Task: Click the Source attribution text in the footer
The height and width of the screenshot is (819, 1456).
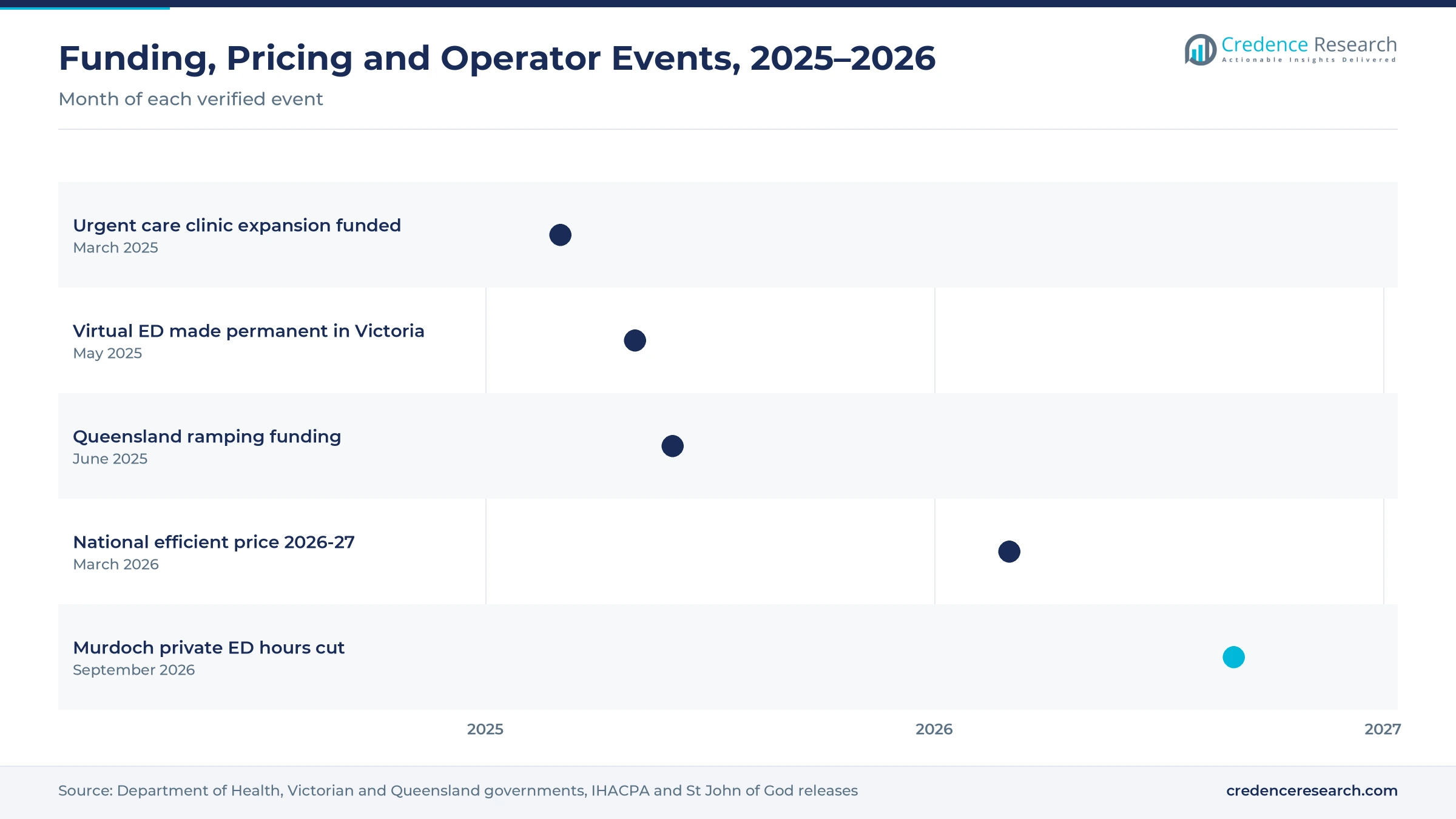Action: point(458,790)
